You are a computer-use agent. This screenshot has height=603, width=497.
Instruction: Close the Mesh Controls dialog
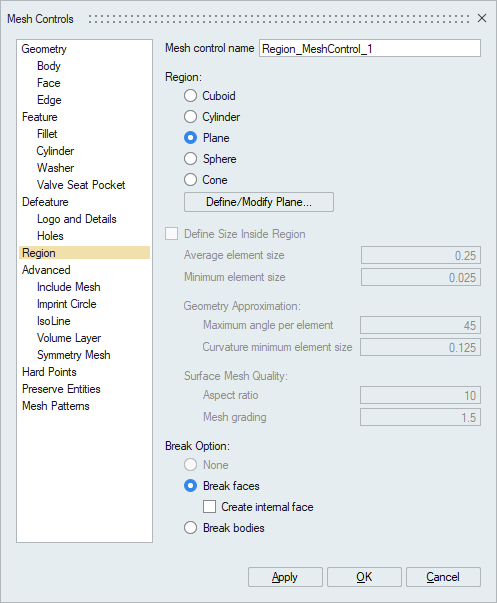(482, 18)
